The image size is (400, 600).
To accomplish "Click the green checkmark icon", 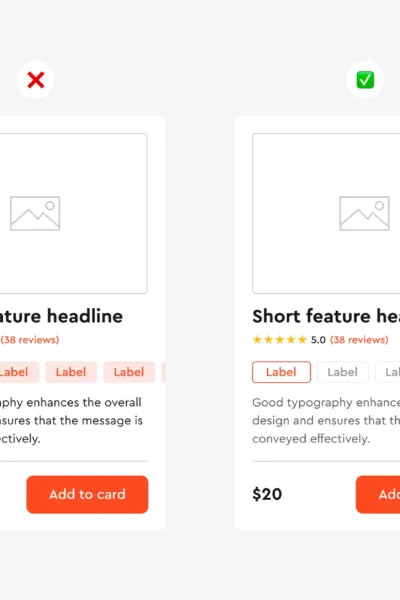I will (x=365, y=80).
